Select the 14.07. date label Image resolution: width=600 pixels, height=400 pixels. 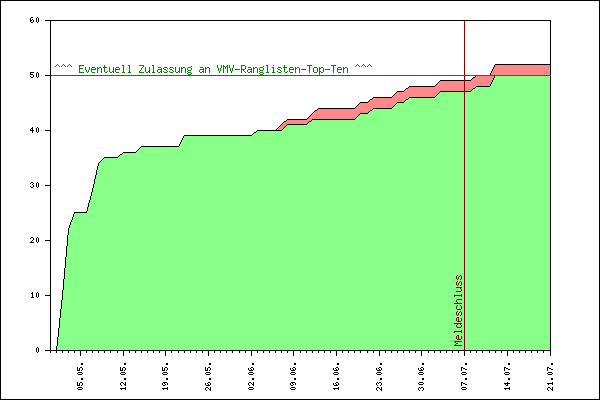tap(508, 377)
